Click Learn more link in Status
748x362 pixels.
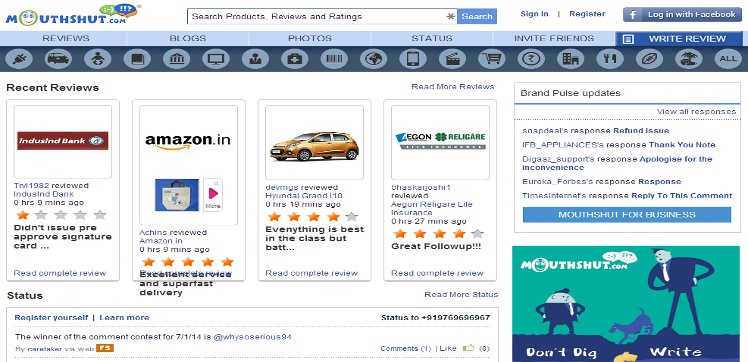[124, 317]
